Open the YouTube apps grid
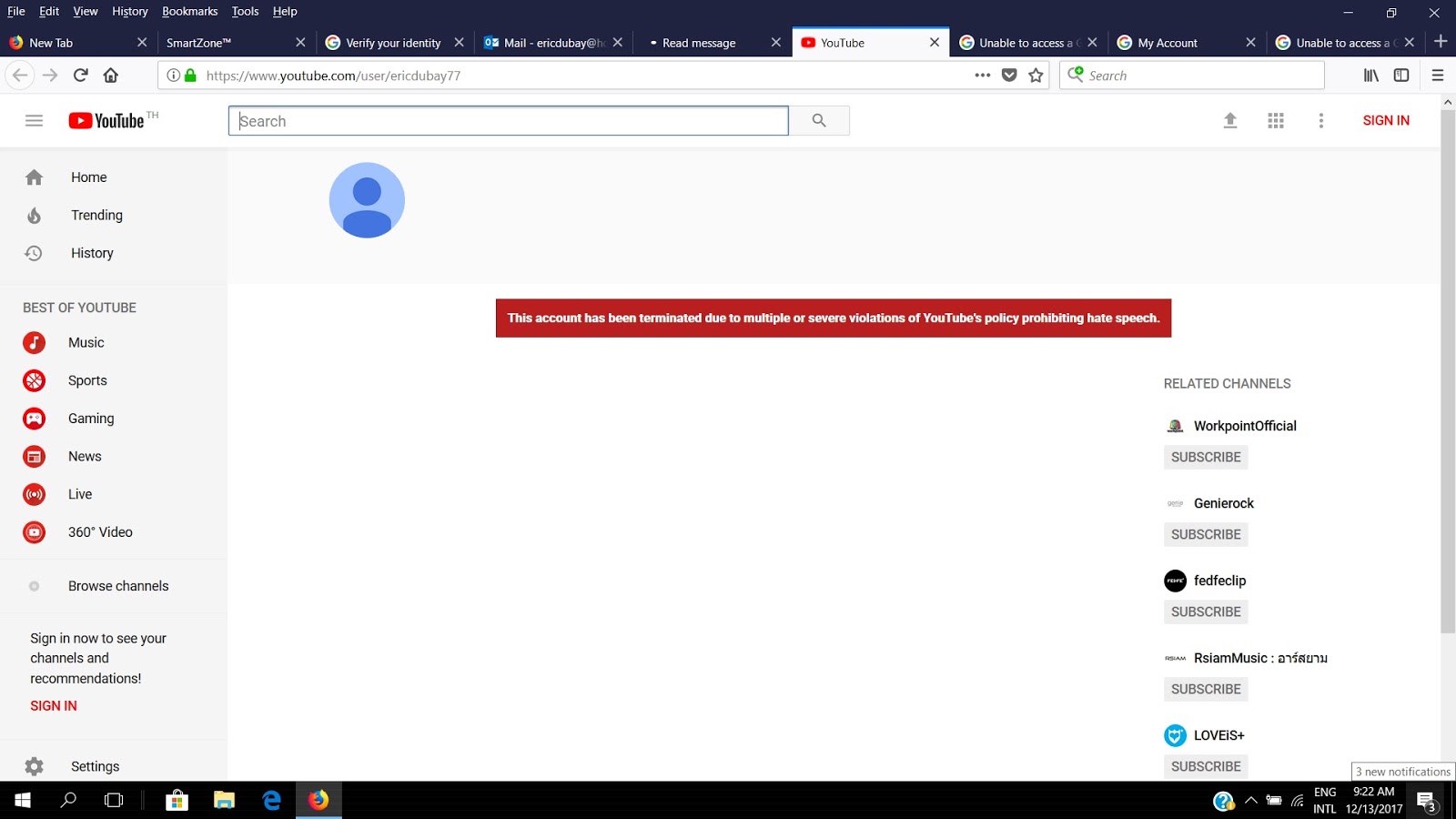 (1276, 120)
